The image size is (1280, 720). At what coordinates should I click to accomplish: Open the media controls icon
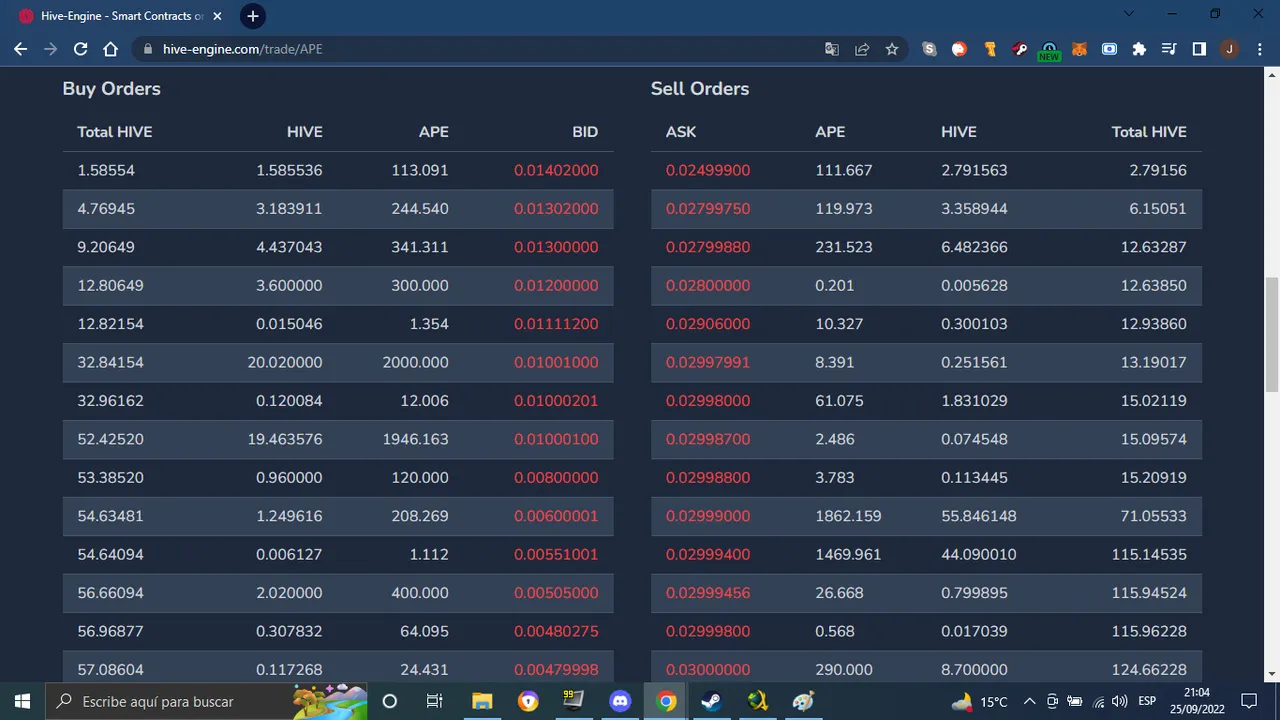coord(1169,49)
